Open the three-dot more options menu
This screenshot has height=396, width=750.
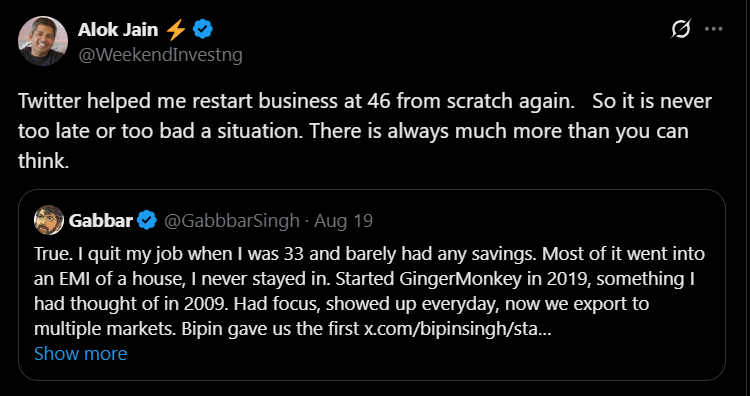(x=714, y=29)
